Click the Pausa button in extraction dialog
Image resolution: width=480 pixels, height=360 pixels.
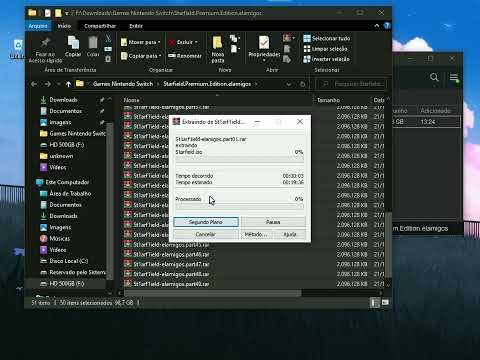(x=273, y=222)
